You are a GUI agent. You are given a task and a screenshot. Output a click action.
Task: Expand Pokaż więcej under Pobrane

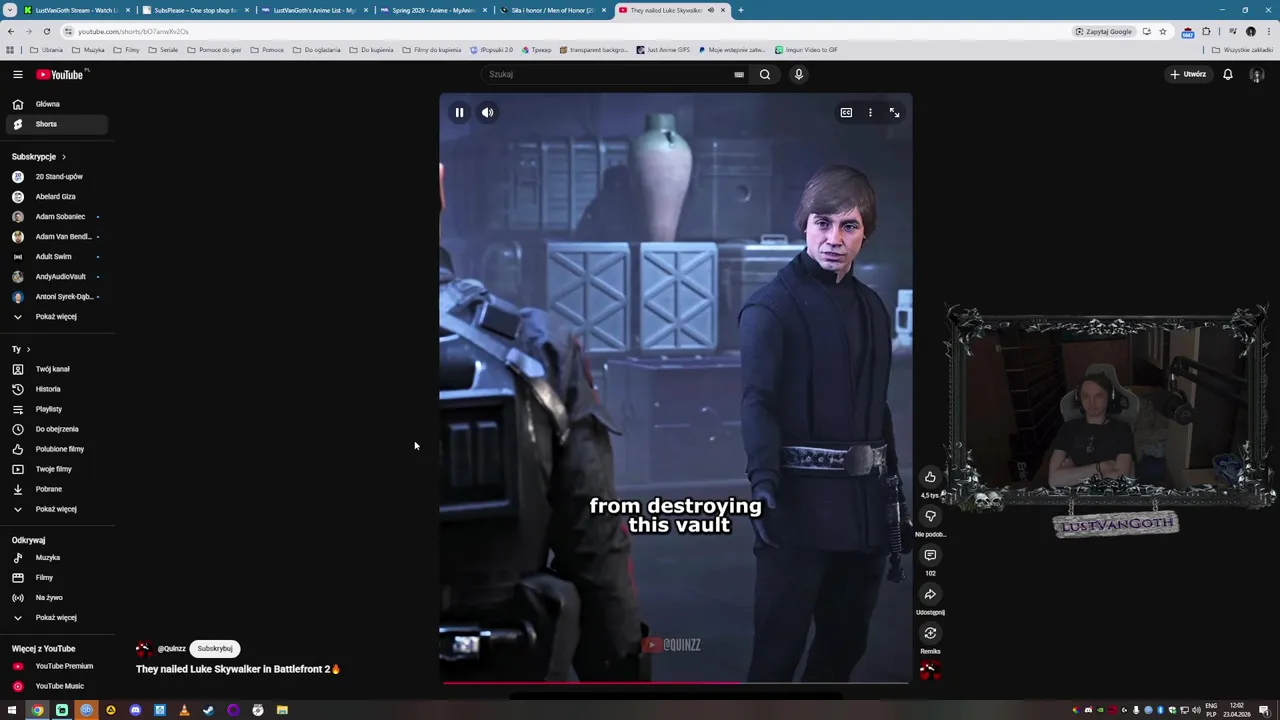tap(55, 509)
